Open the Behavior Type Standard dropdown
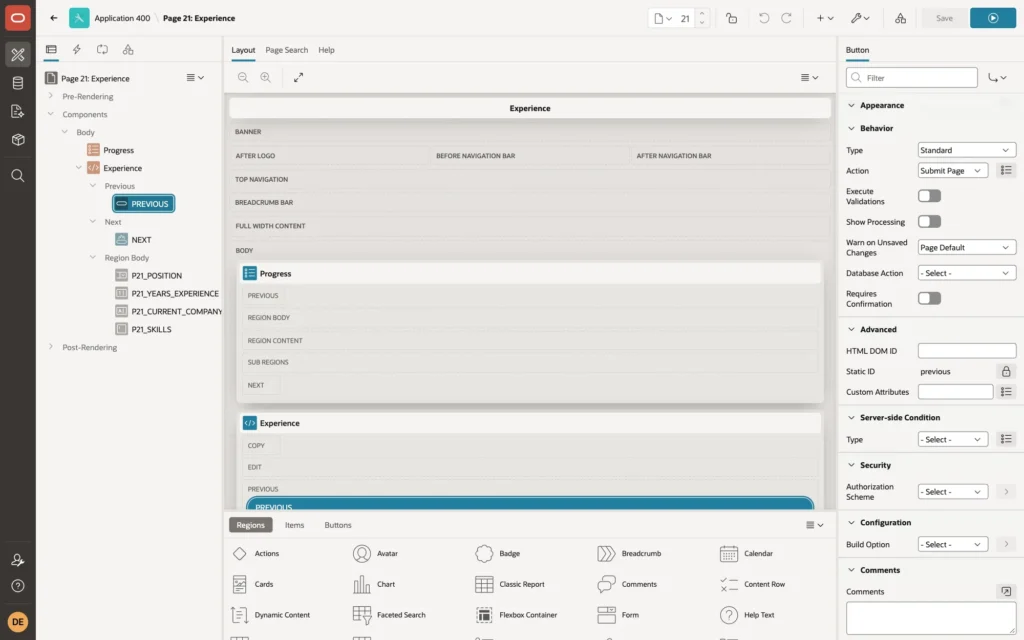This screenshot has height=640, width=1024. (x=967, y=150)
